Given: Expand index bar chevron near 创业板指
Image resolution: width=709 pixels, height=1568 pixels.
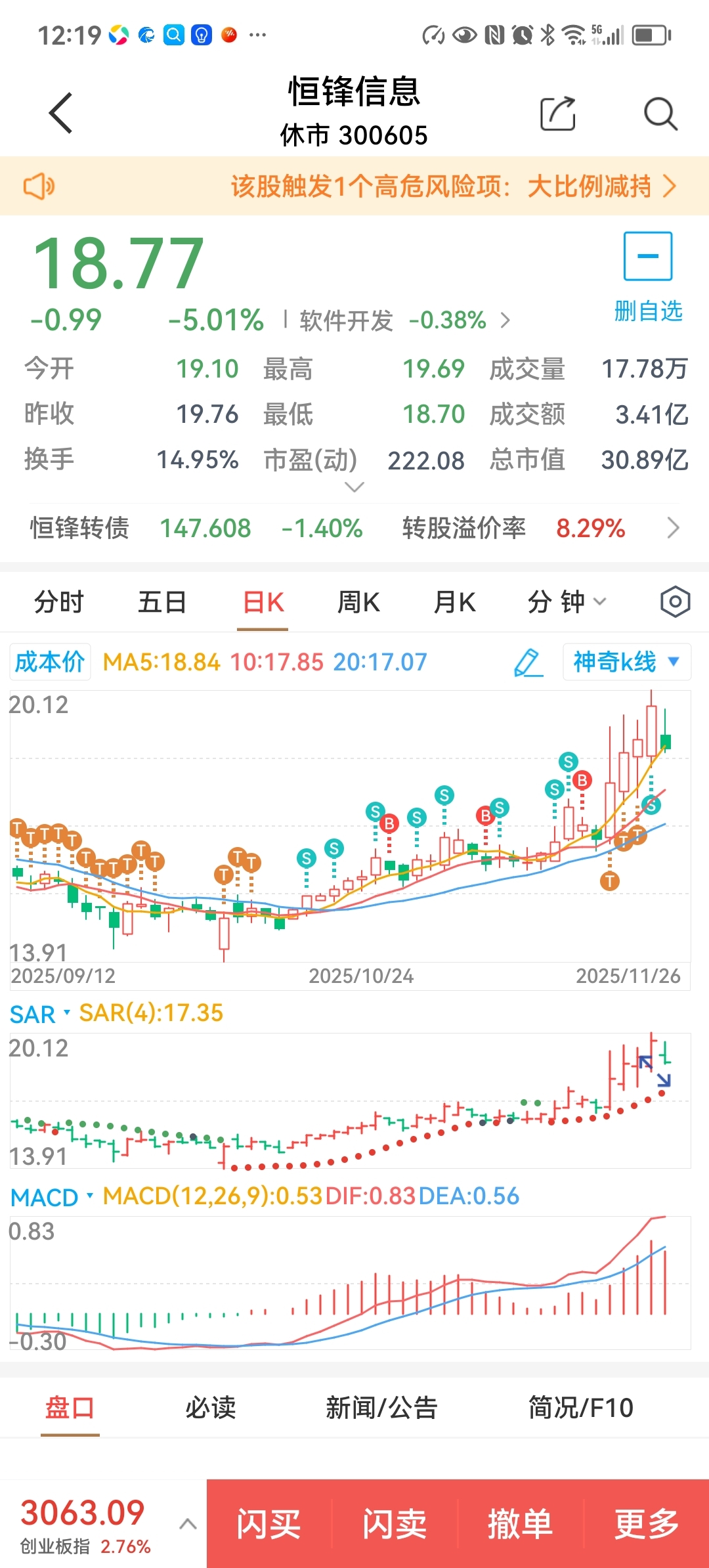Looking at the screenshot, I should click(x=188, y=1524).
